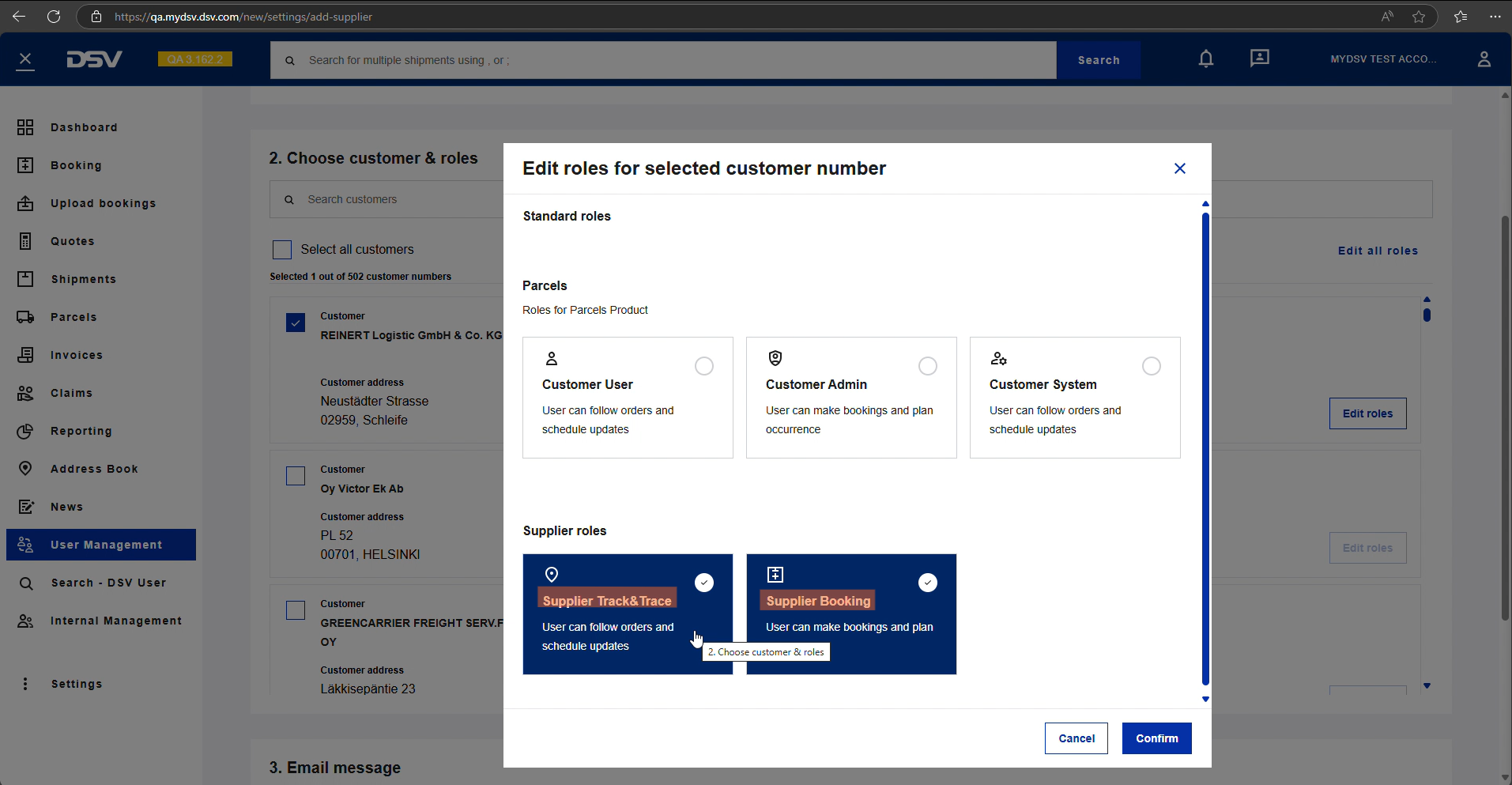
Task: Refresh the page in the browser
Action: (54, 17)
